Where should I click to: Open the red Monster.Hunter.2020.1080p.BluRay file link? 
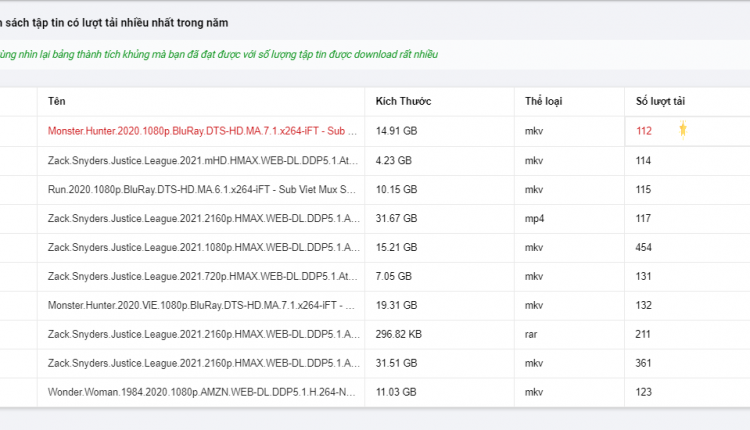(x=202, y=131)
